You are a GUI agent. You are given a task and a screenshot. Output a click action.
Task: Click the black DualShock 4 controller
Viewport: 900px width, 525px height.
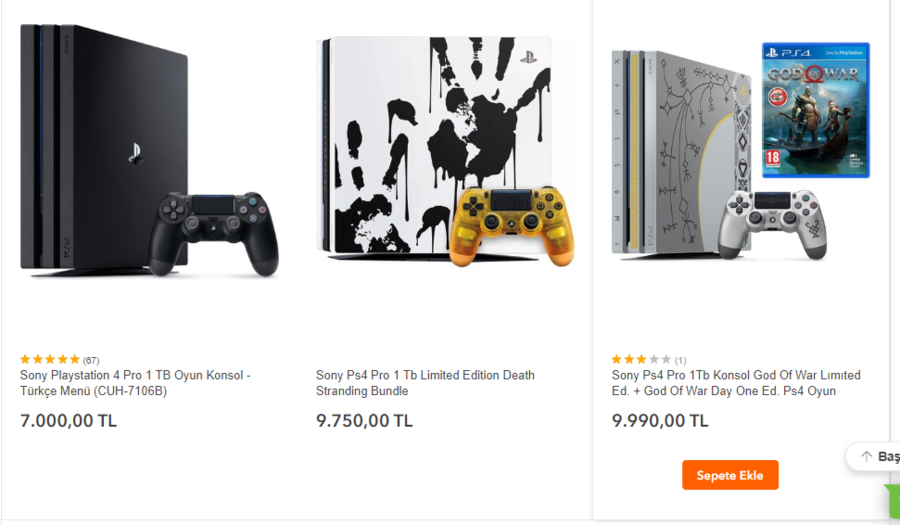[x=214, y=232]
